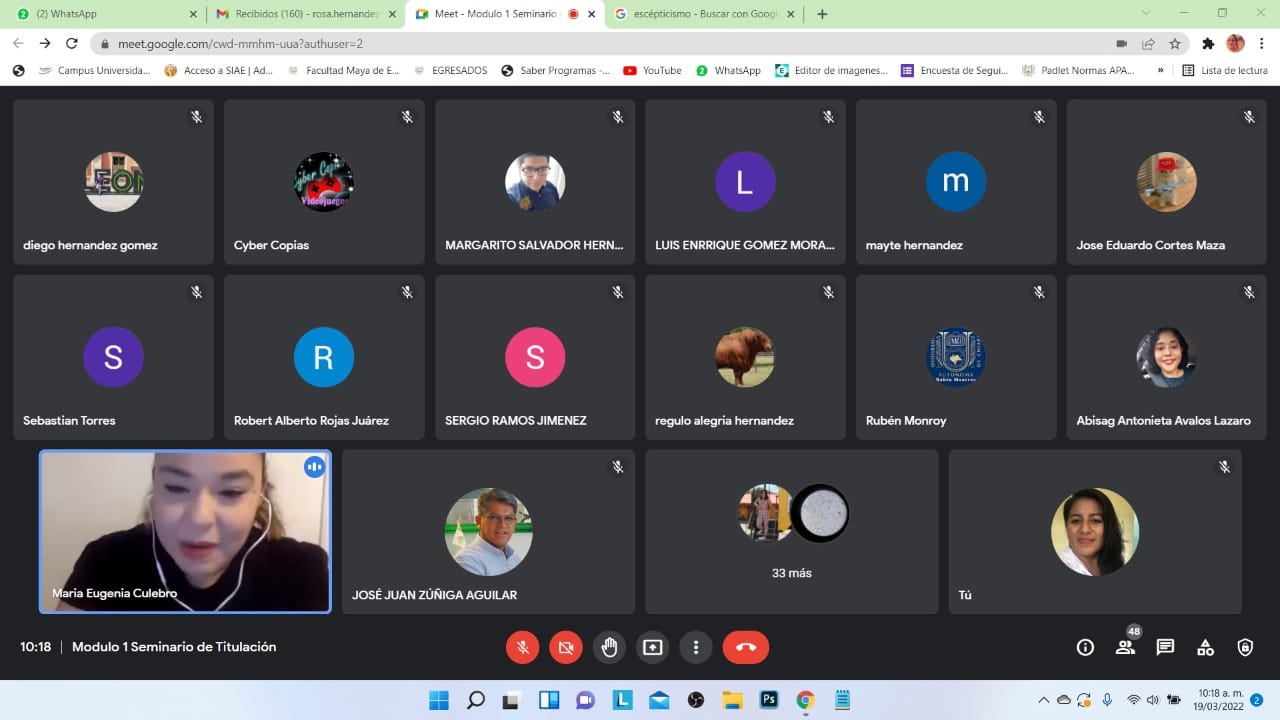
Task: Open the meeting chat panel
Action: [1165, 647]
